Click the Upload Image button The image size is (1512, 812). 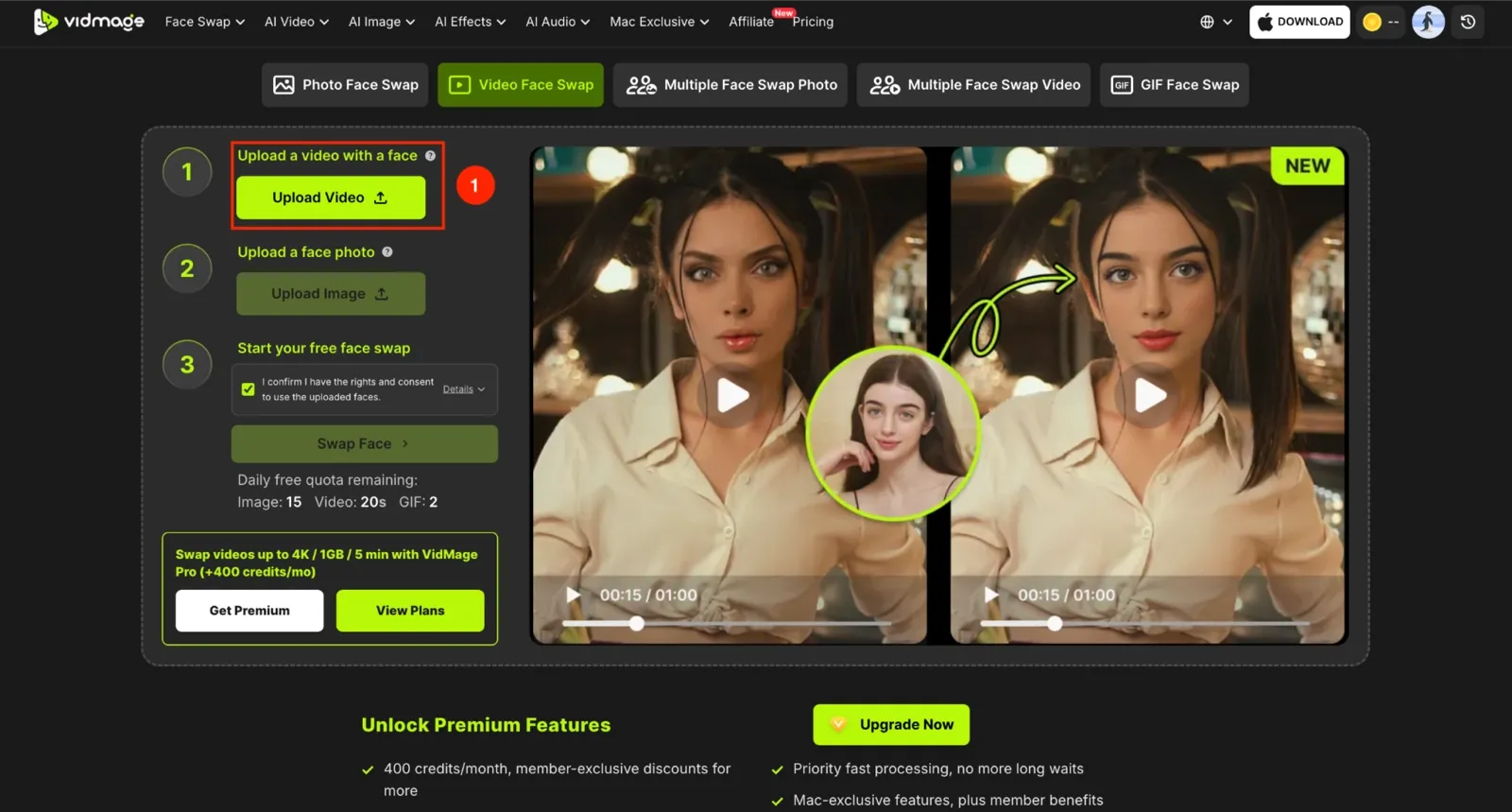(x=331, y=294)
